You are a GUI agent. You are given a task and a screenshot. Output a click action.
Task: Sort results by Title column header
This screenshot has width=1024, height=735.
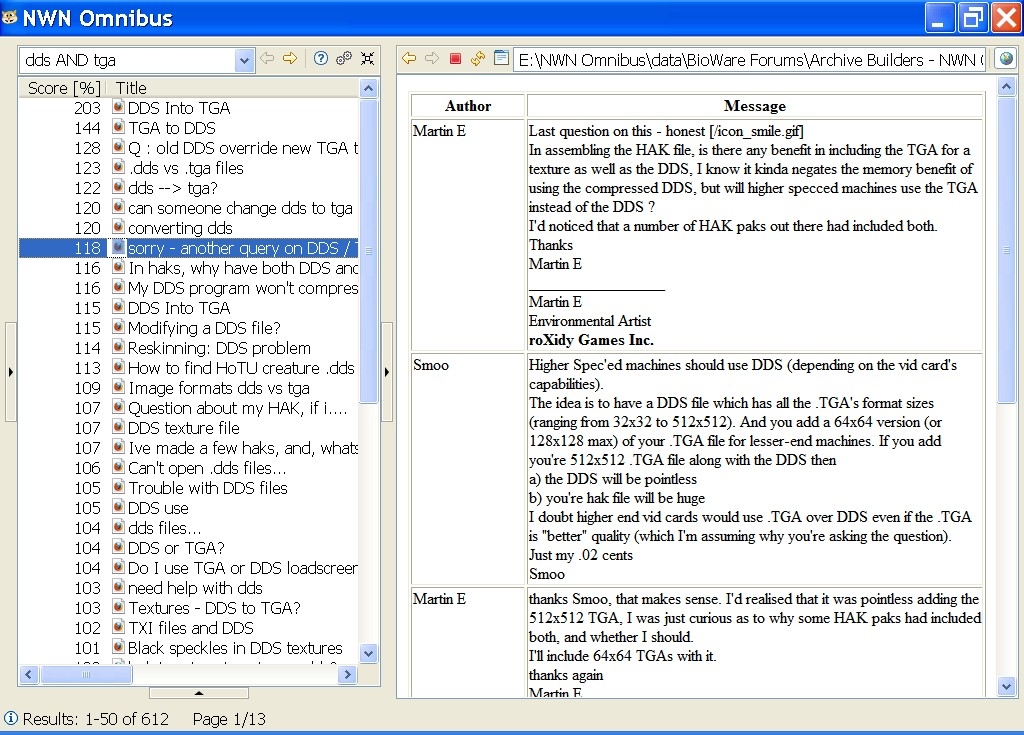click(131, 88)
